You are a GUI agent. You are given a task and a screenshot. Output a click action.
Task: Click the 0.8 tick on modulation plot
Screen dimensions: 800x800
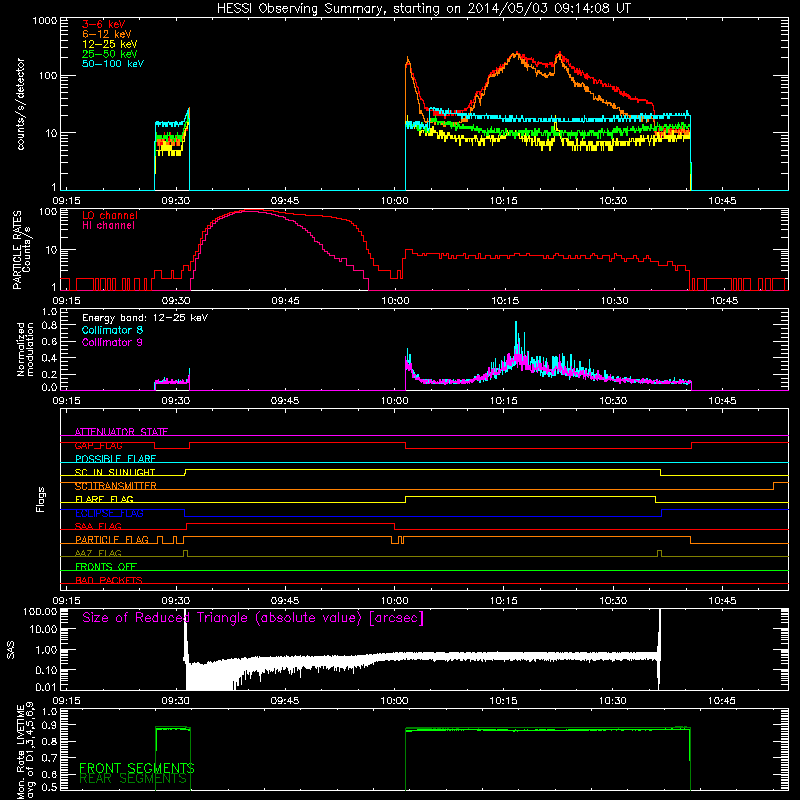(x=49, y=326)
